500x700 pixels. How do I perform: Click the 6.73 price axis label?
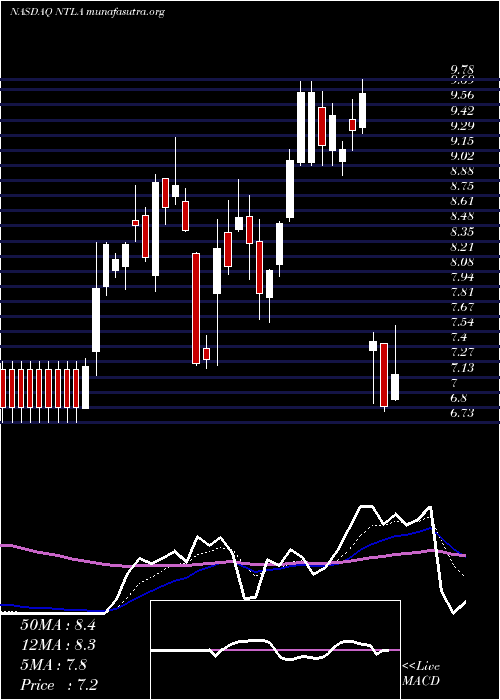click(462, 413)
